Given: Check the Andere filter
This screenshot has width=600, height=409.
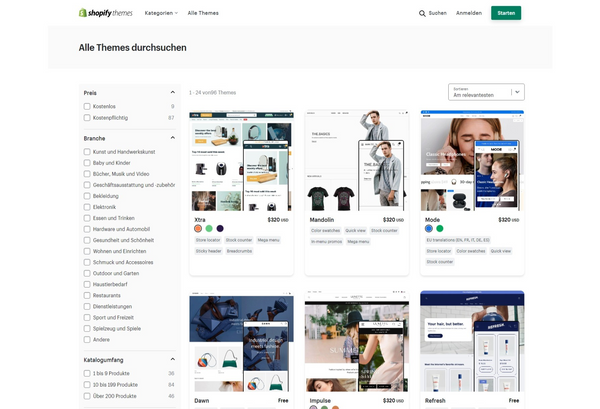Looking at the screenshot, I should 87,340.
